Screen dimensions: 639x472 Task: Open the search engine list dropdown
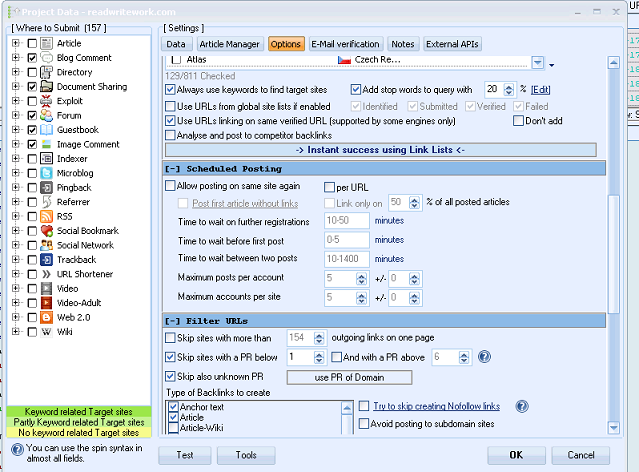pyautogui.click(x=538, y=63)
